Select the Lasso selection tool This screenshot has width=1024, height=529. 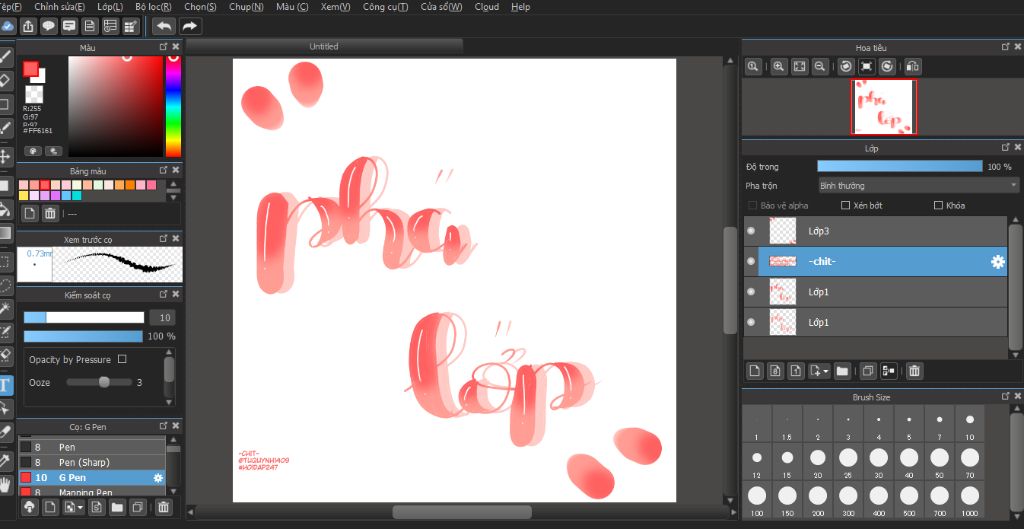click(5, 285)
